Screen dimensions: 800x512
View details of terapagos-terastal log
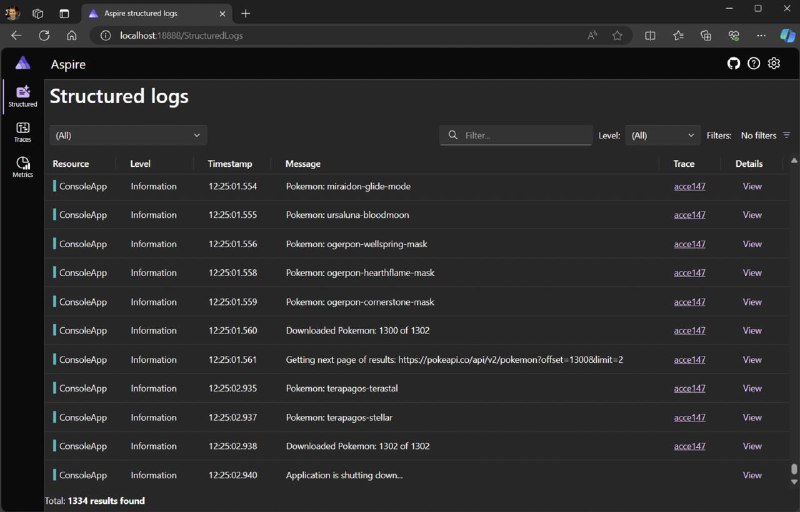tap(752, 388)
